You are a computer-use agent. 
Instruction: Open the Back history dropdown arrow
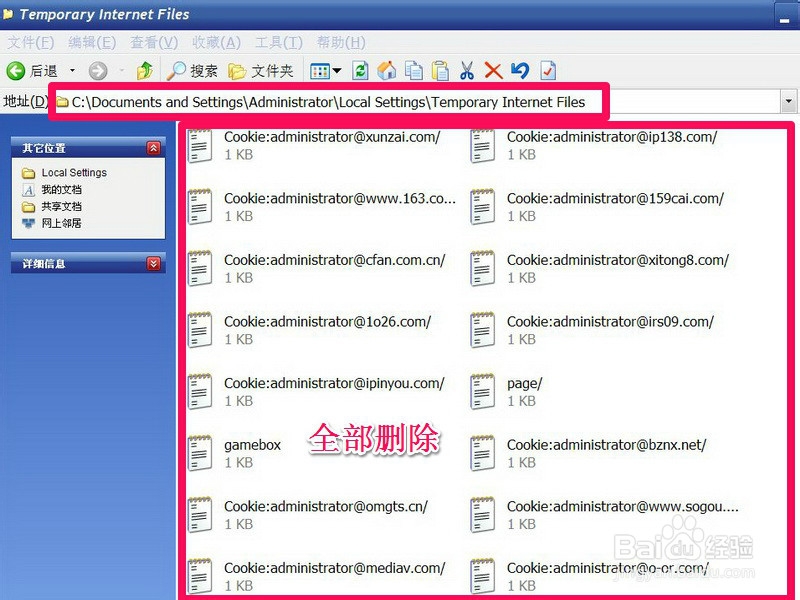72,70
